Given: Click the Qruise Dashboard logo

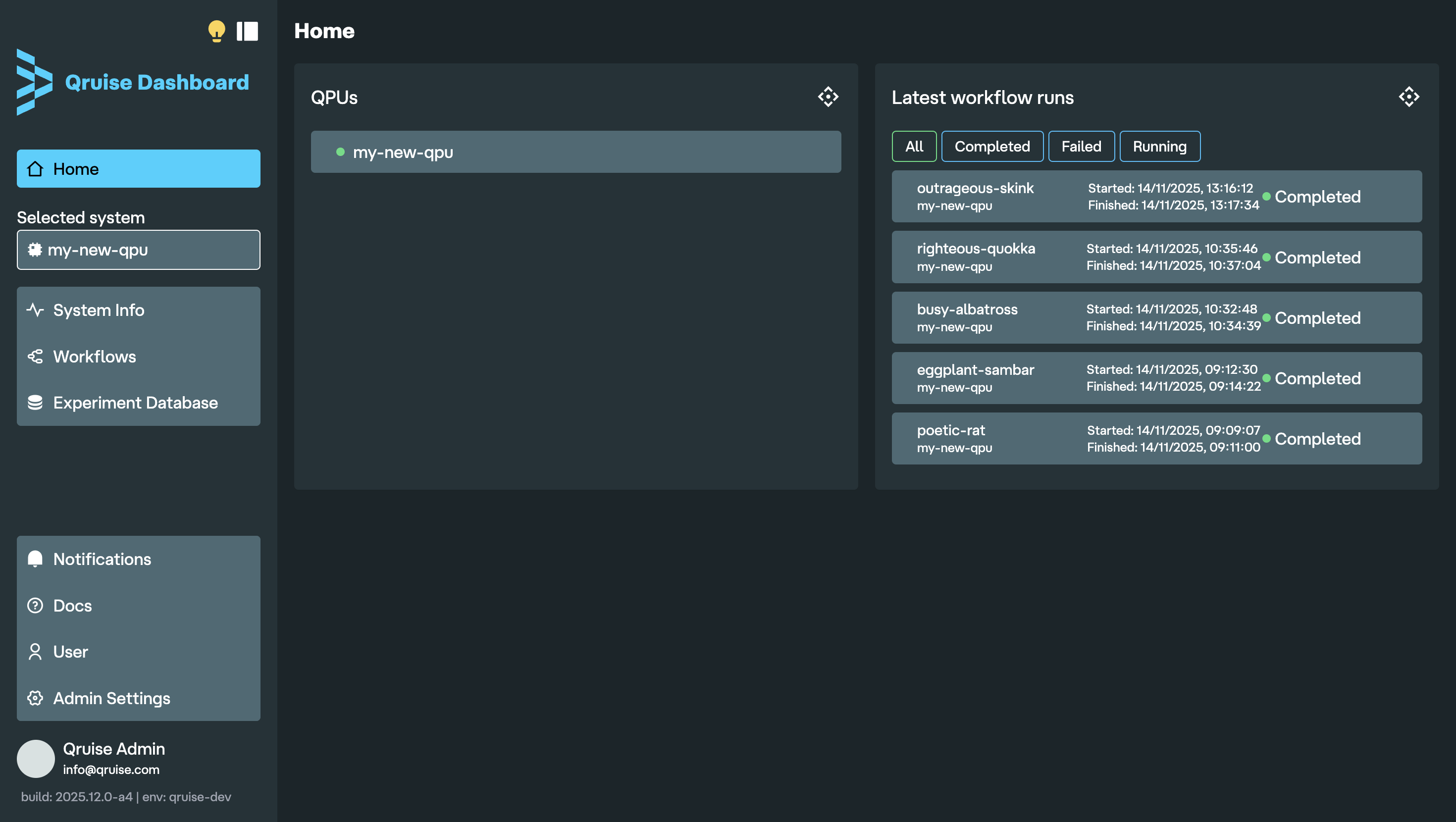Looking at the screenshot, I should [x=132, y=82].
